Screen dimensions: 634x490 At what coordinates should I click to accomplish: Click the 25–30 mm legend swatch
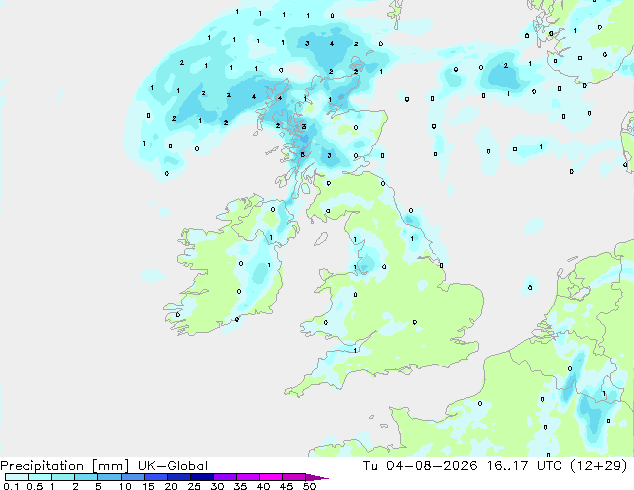pyautogui.click(x=201, y=477)
